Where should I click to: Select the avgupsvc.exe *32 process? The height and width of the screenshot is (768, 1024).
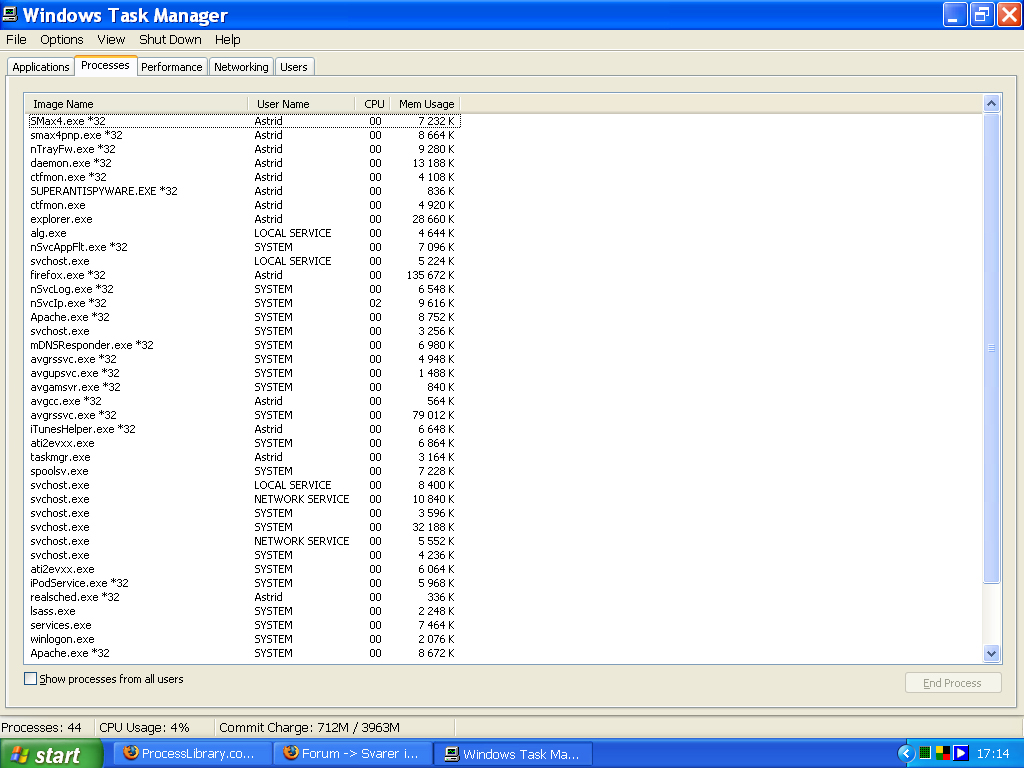point(244,373)
